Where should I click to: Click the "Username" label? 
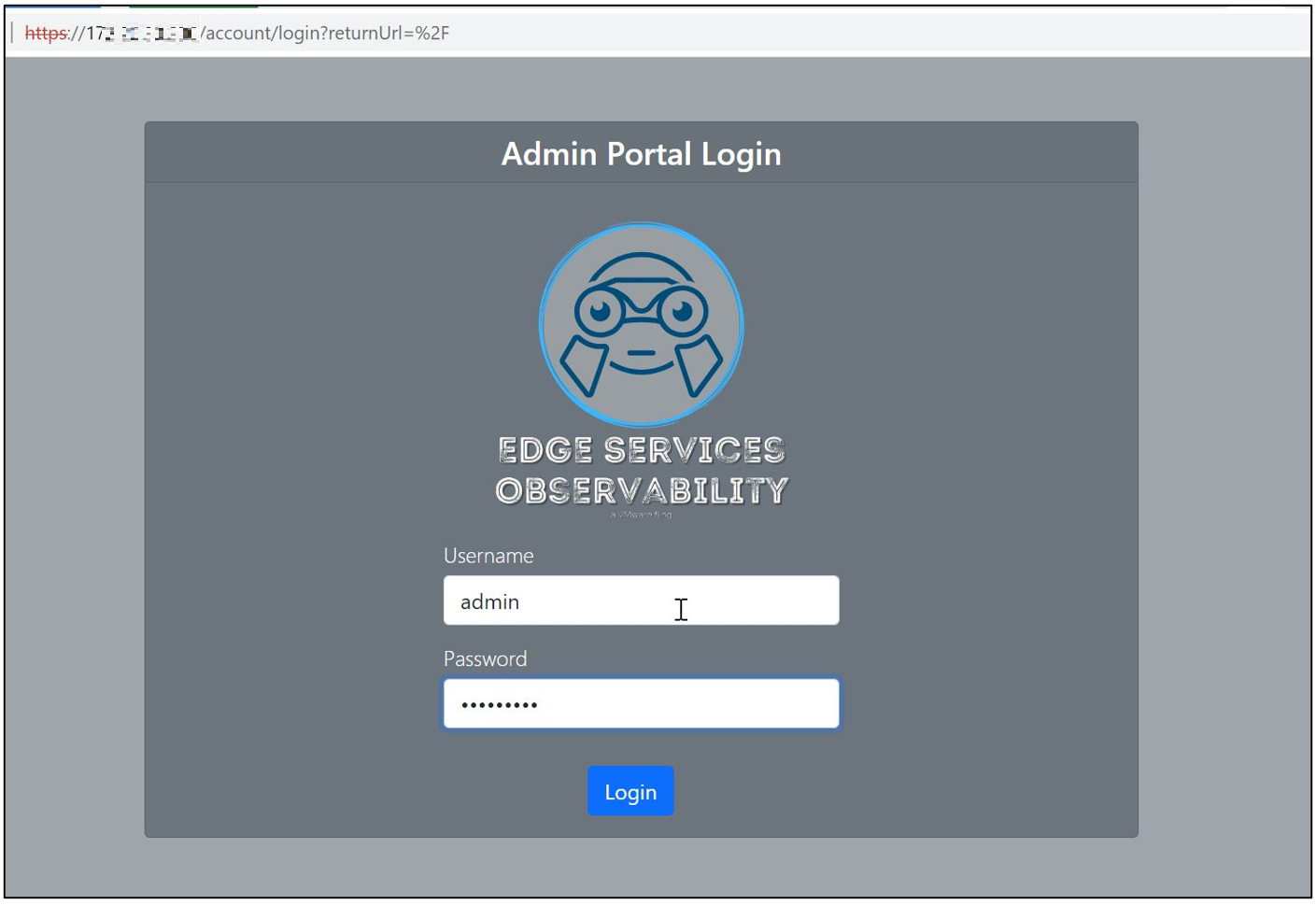coord(488,556)
